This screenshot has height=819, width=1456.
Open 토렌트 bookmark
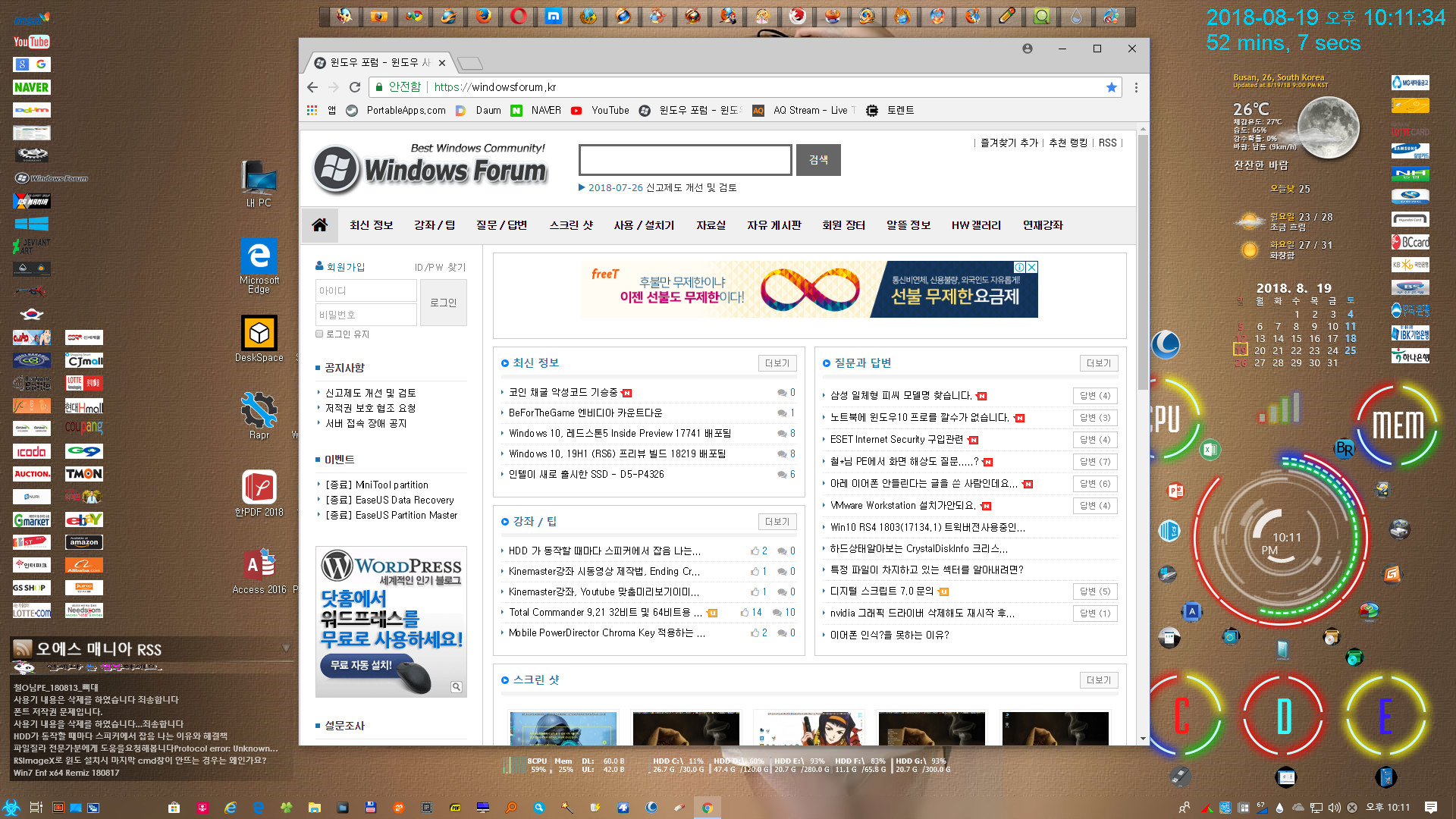coord(891,110)
